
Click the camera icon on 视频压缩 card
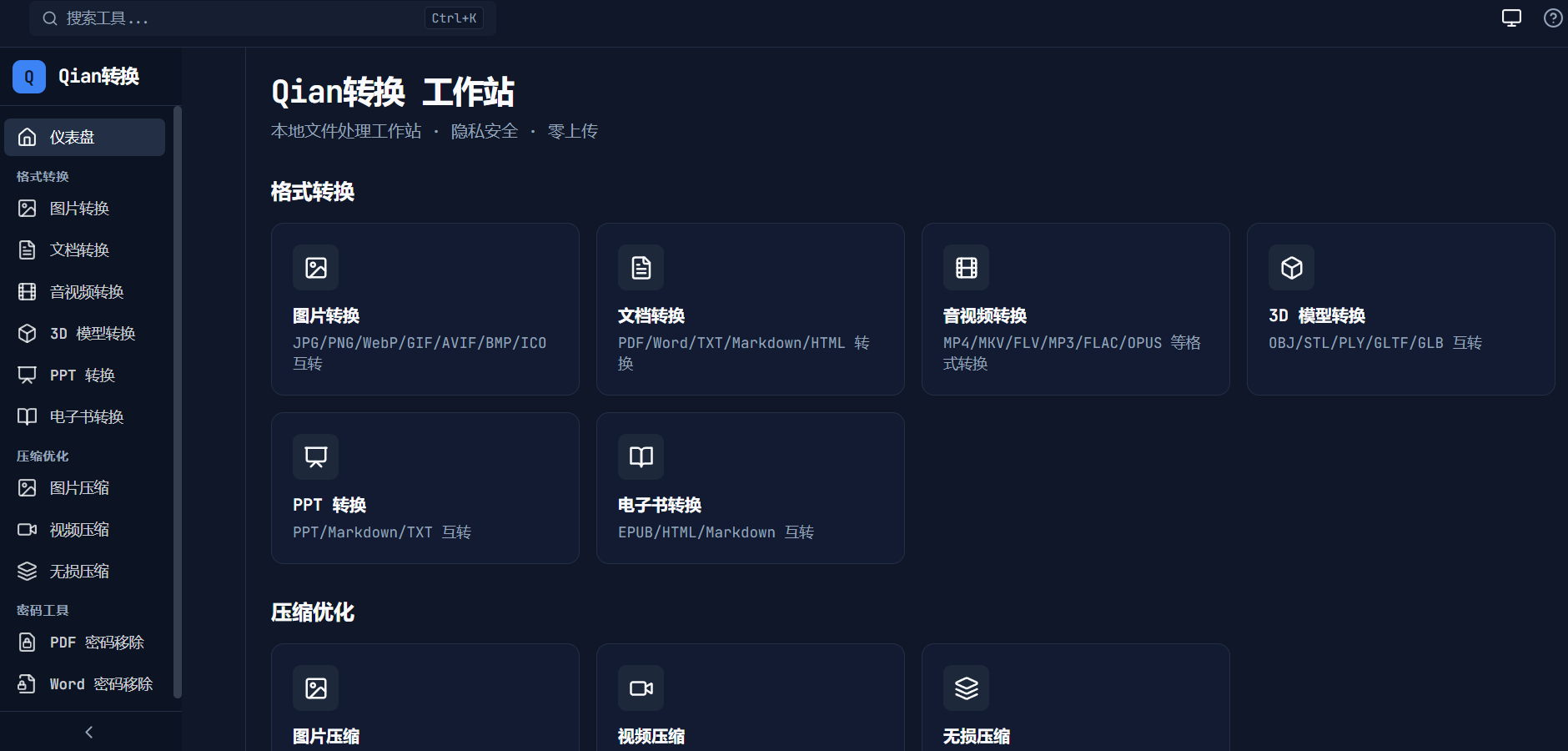pos(641,688)
